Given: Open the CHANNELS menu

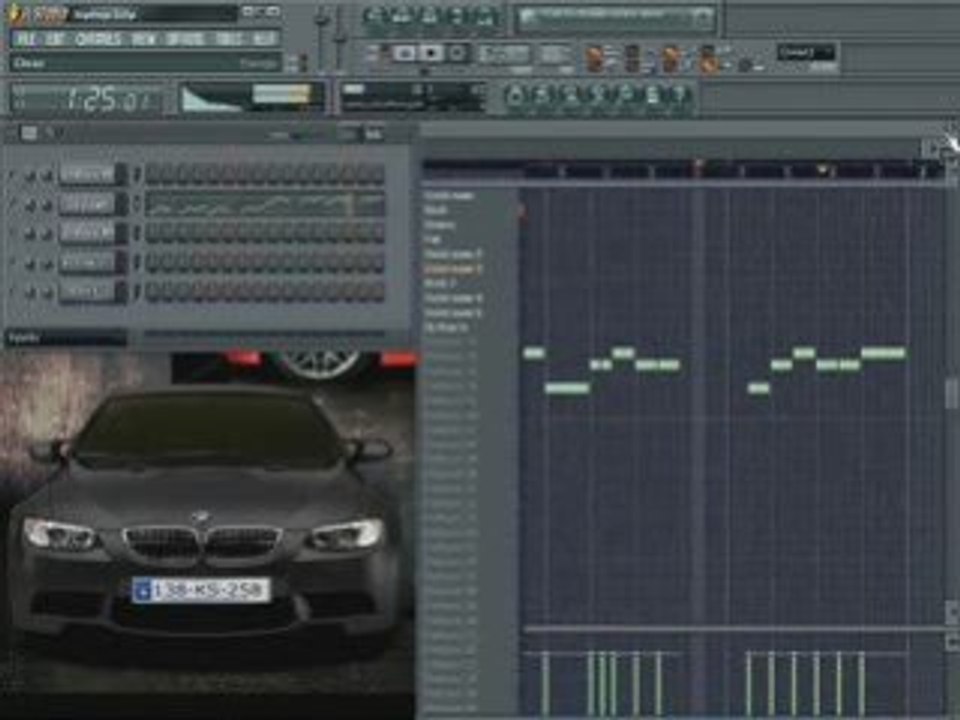Looking at the screenshot, I should [x=99, y=39].
